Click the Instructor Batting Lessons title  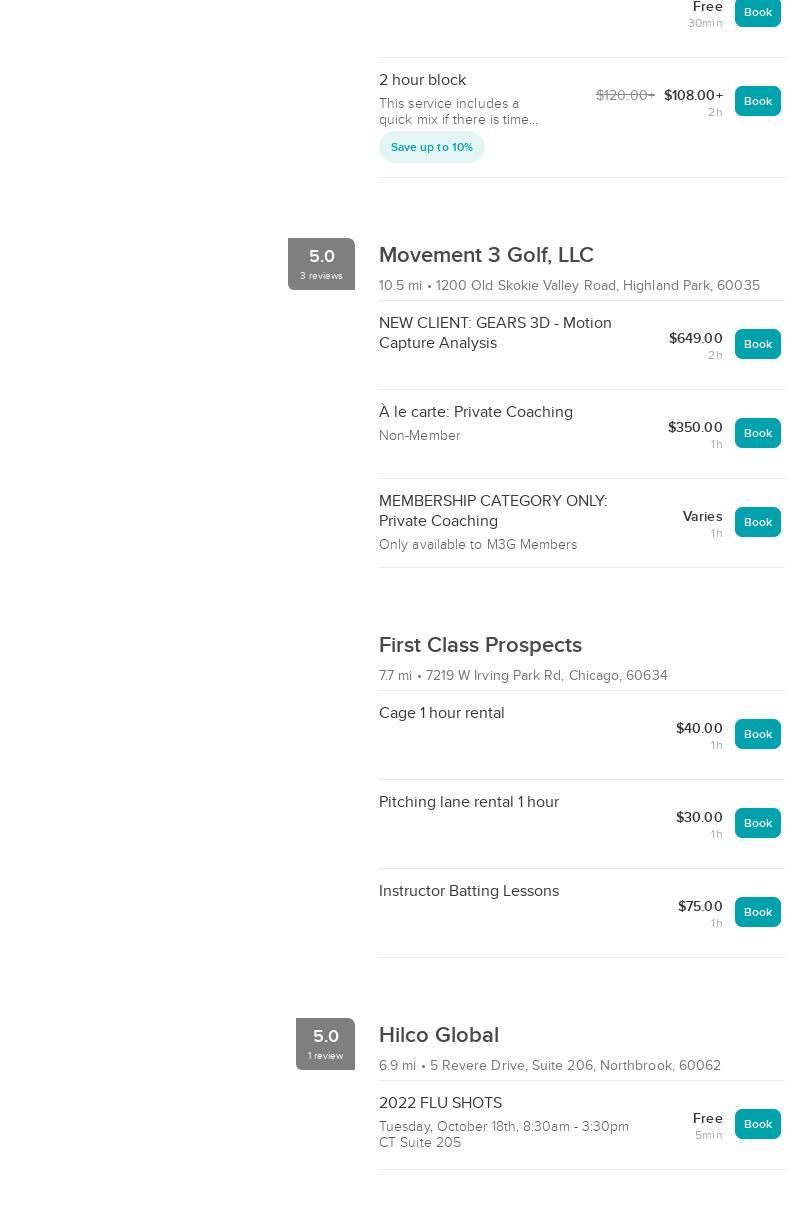pyautogui.click(x=468, y=891)
